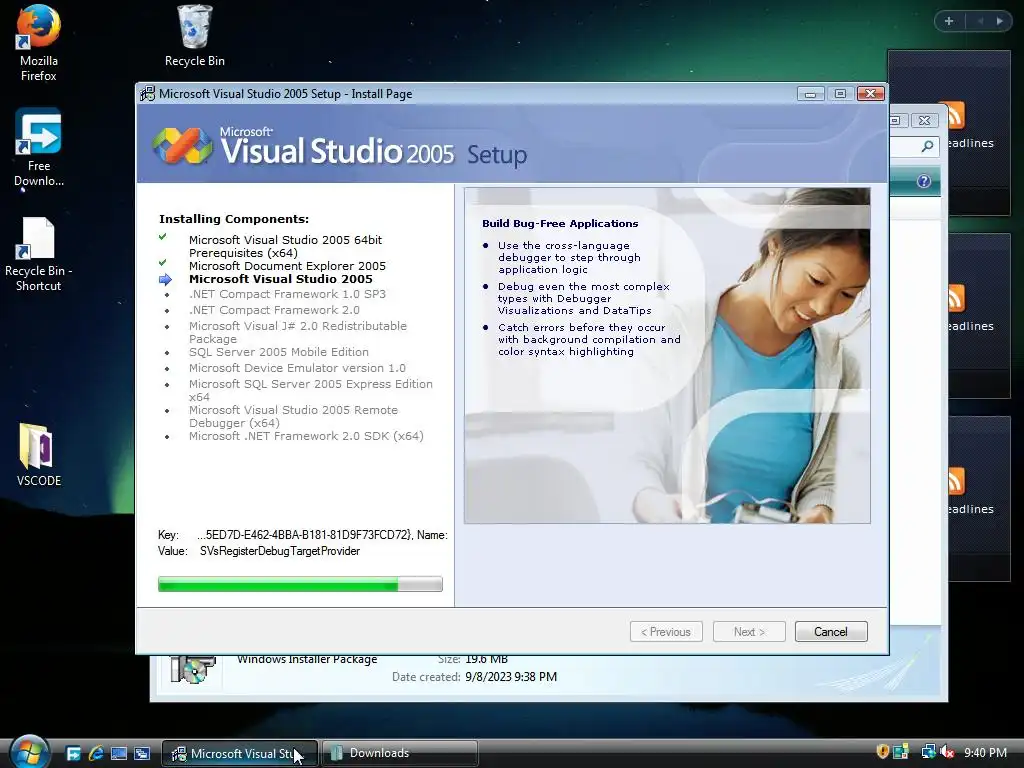
Task: Click the 'SVsRegisterDebugTargetProvider' value text
Action: pos(280,551)
